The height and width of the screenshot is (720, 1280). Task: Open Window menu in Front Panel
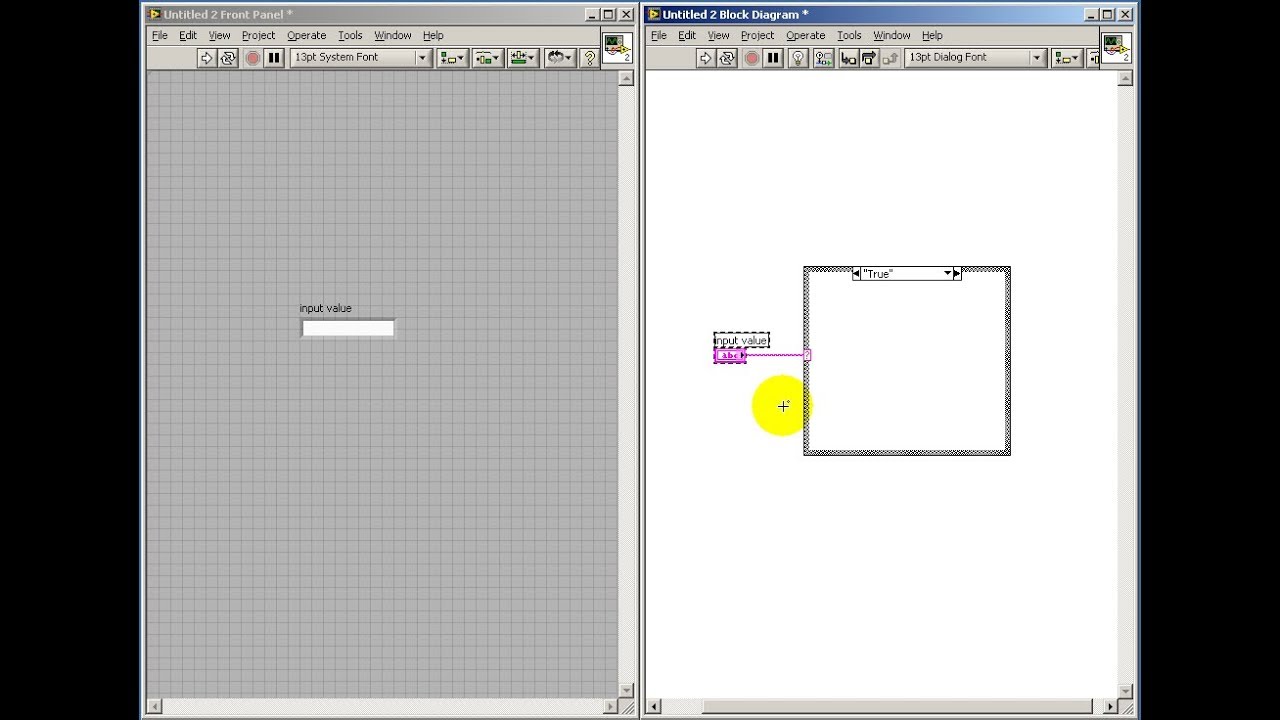click(x=393, y=35)
